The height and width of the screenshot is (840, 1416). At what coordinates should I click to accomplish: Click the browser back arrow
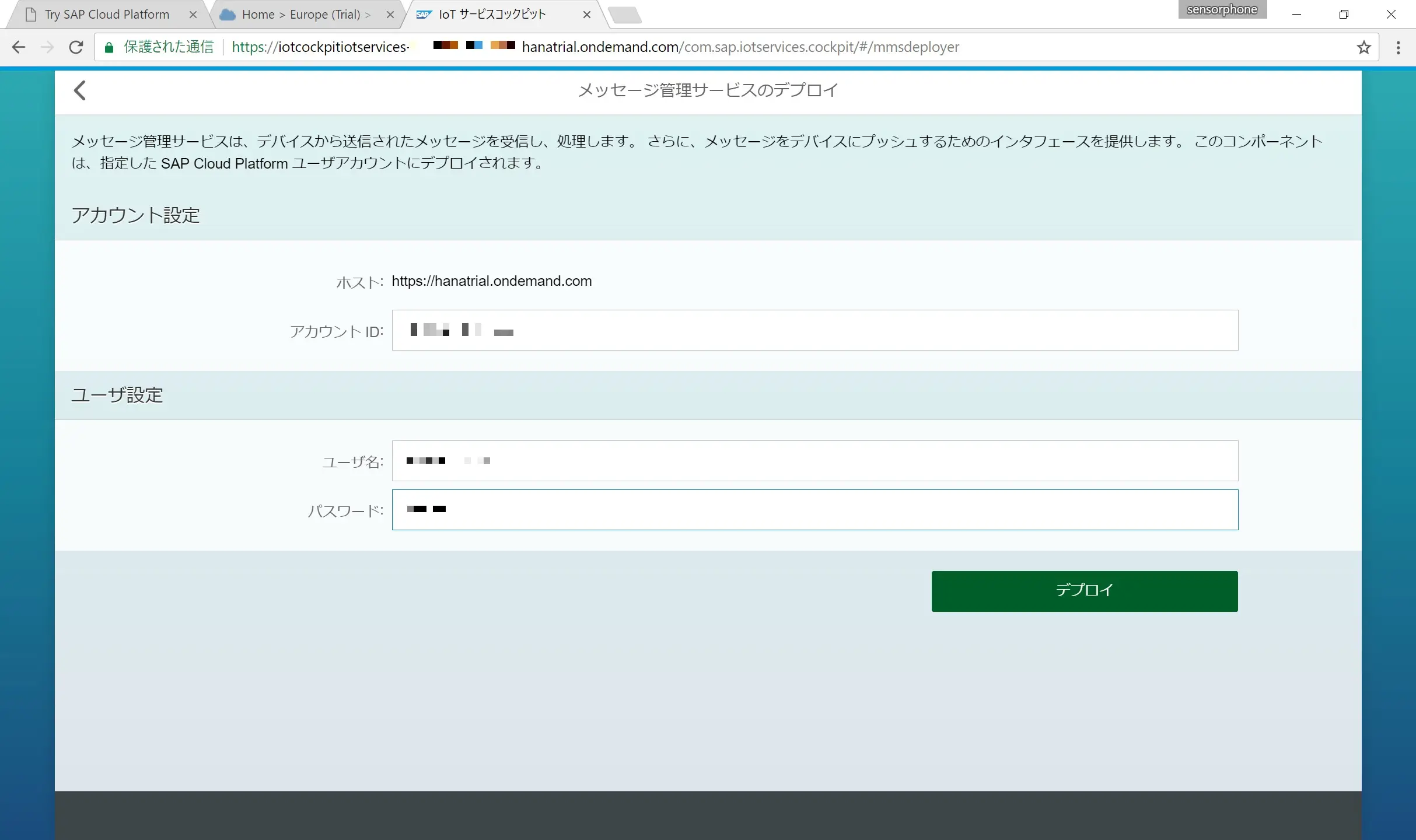(x=19, y=47)
